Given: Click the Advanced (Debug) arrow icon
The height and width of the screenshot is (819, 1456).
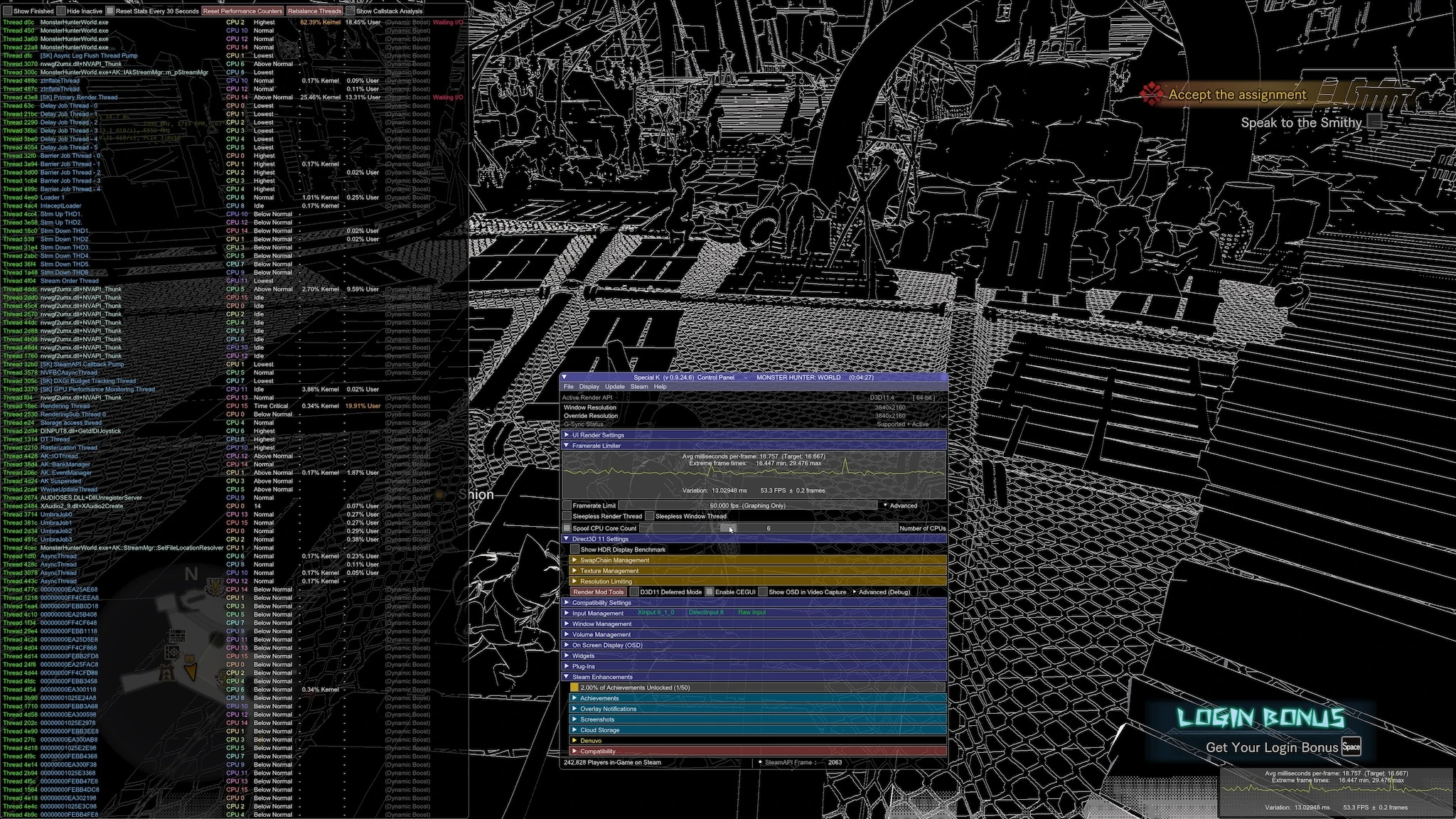Looking at the screenshot, I should tap(855, 591).
